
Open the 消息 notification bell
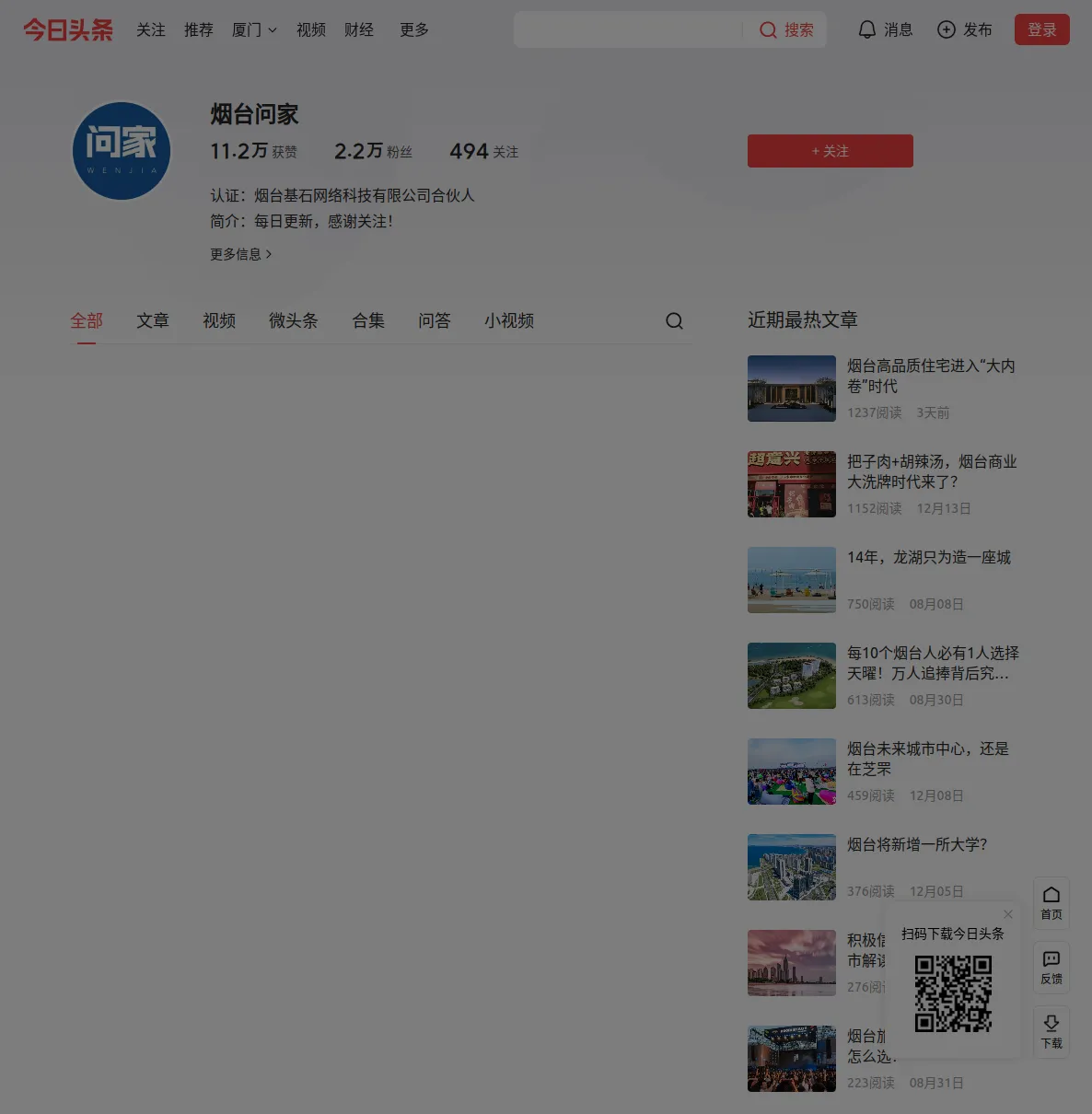click(866, 29)
